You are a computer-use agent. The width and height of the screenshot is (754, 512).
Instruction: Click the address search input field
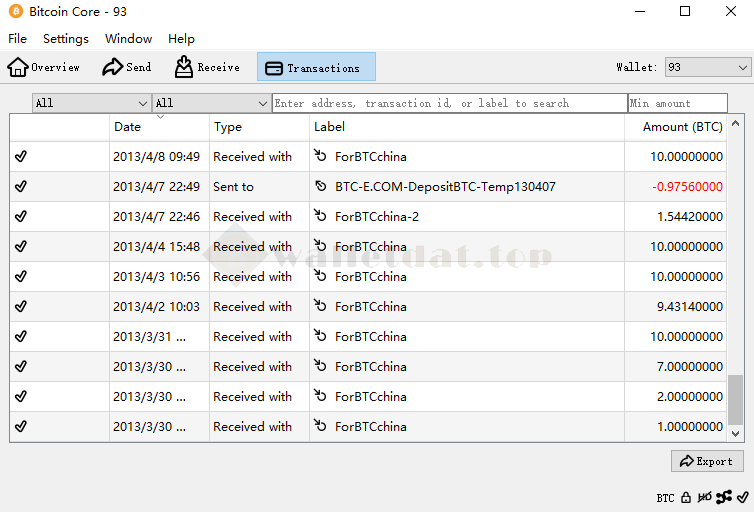click(449, 103)
